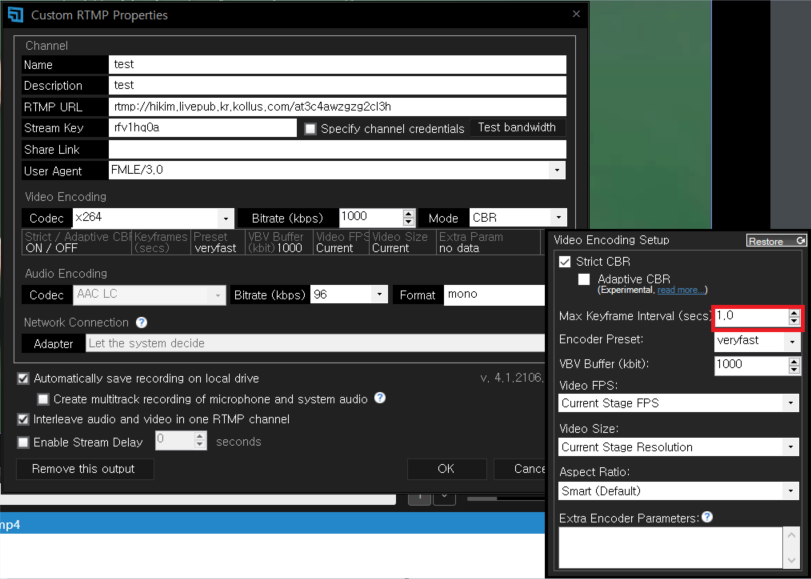This screenshot has height=579, width=811.
Task: Toggle the Strict CBR checkbox
Action: pos(565,262)
